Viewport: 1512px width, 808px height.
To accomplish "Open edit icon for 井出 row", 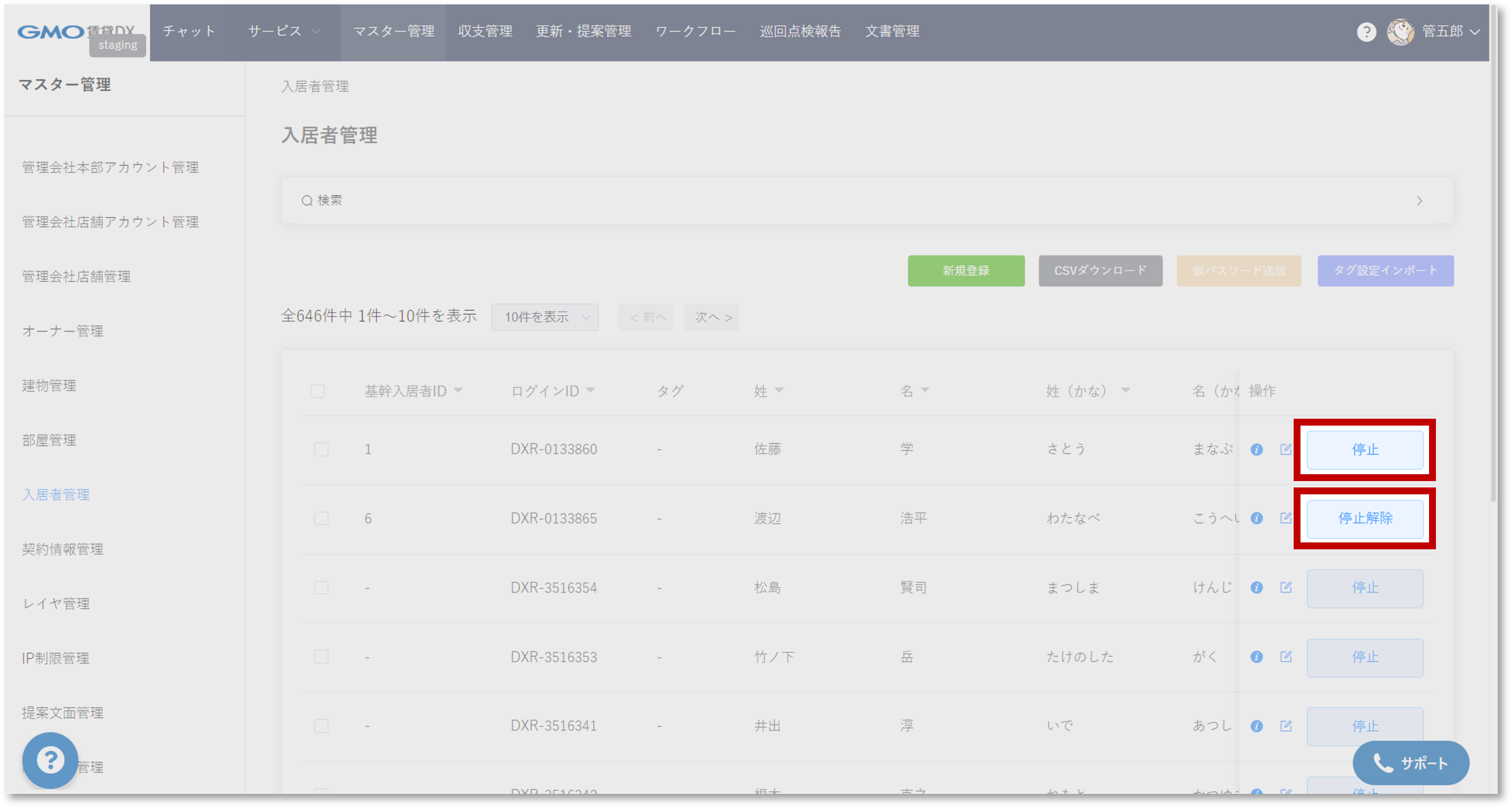I will (x=1285, y=726).
